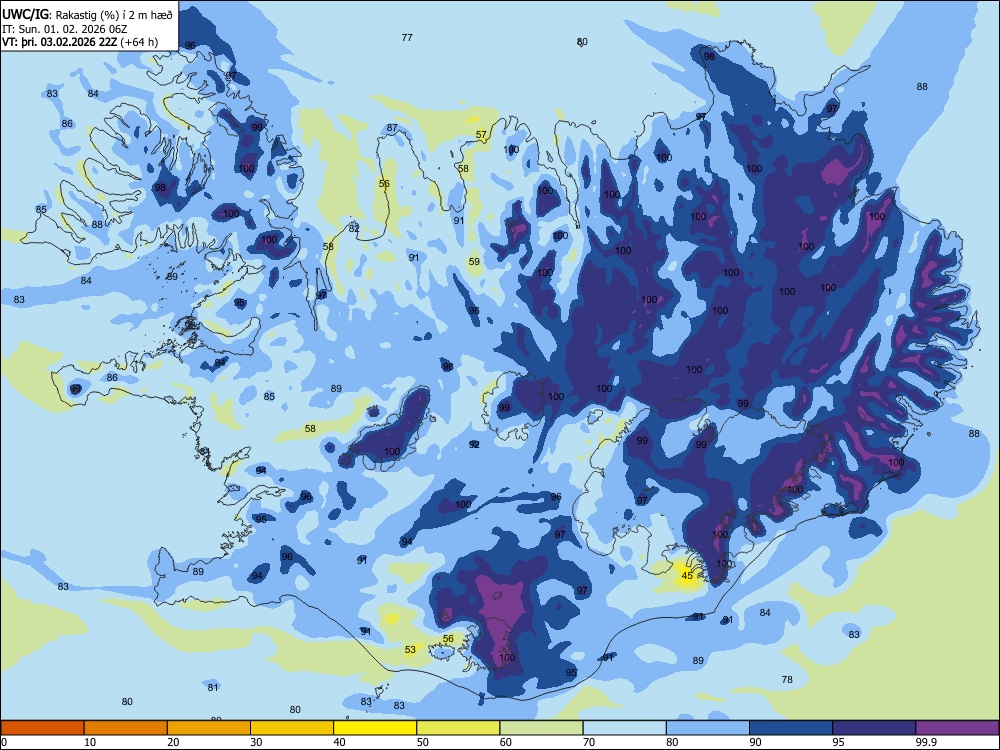
Task: Select the 30–40 amber legend swatch
Action: pos(292,728)
